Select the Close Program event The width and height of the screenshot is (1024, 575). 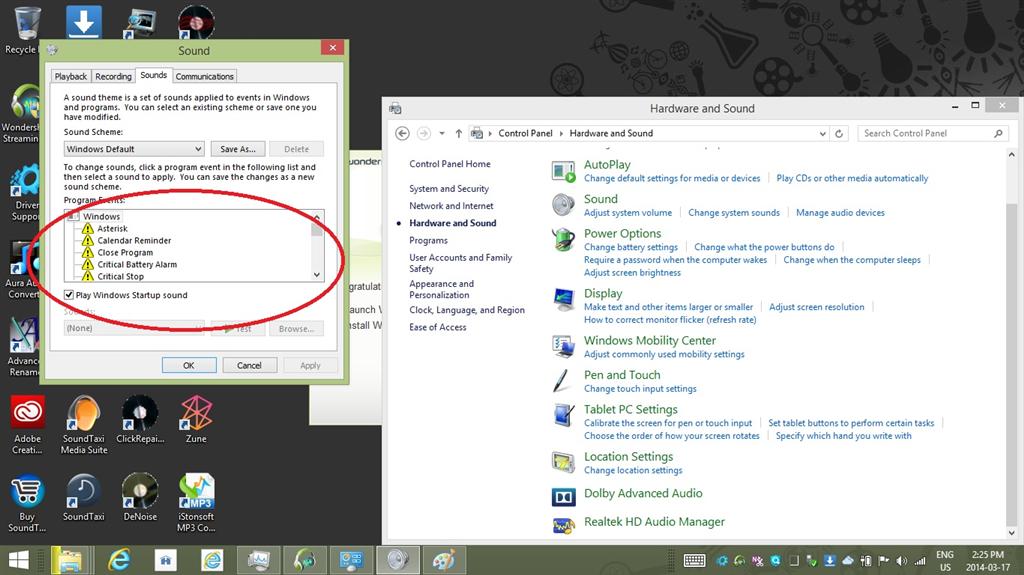coord(125,253)
